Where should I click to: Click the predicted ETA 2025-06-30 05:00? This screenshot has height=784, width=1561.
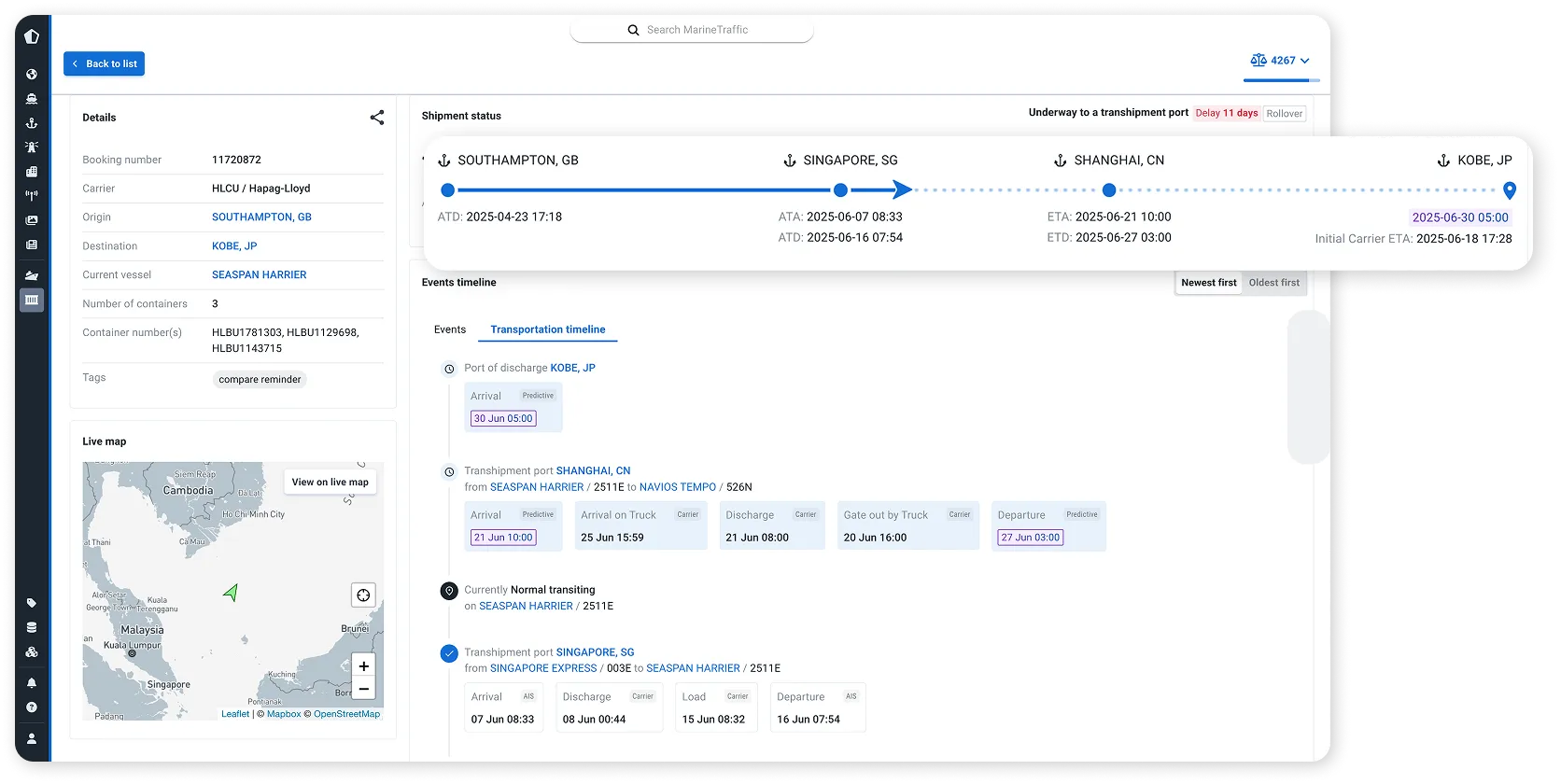(x=1460, y=217)
